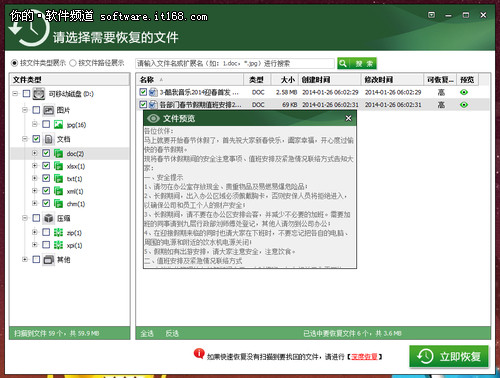Image resolution: width=500 pixels, height=378 pixels.
Task: Expand the txt(1) tree node
Action: tap(35, 178)
